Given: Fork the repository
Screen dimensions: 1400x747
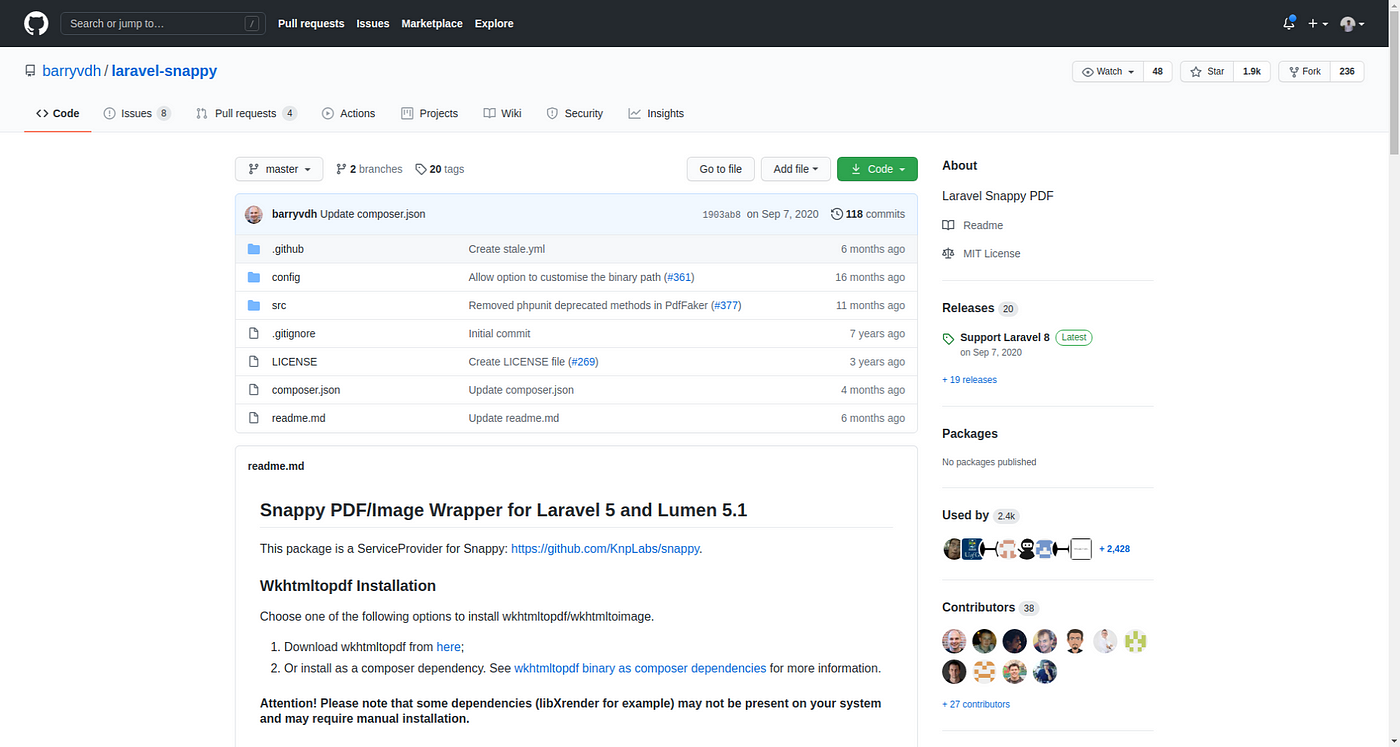Looking at the screenshot, I should click(1304, 72).
